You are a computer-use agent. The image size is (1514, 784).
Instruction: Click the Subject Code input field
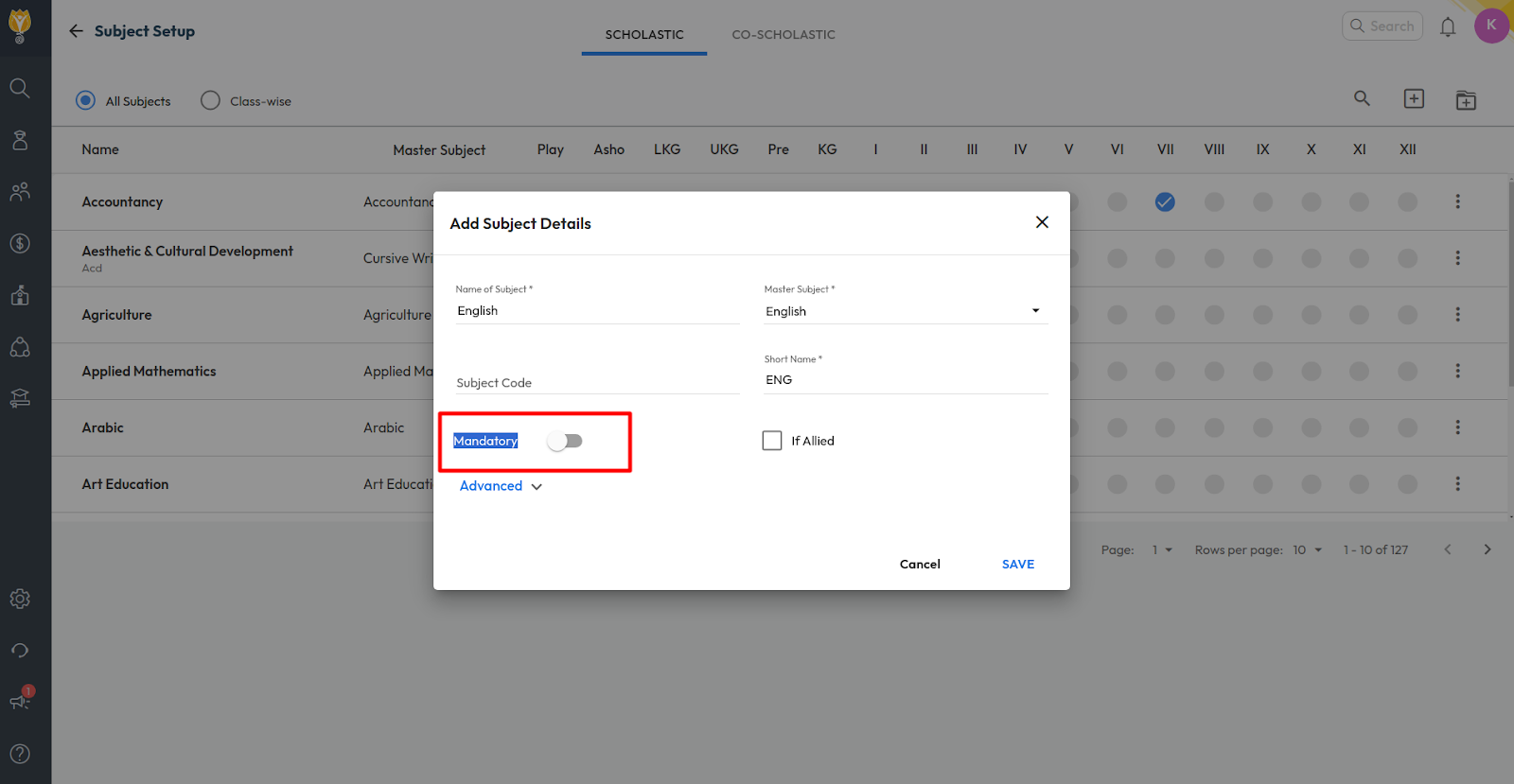tap(596, 382)
